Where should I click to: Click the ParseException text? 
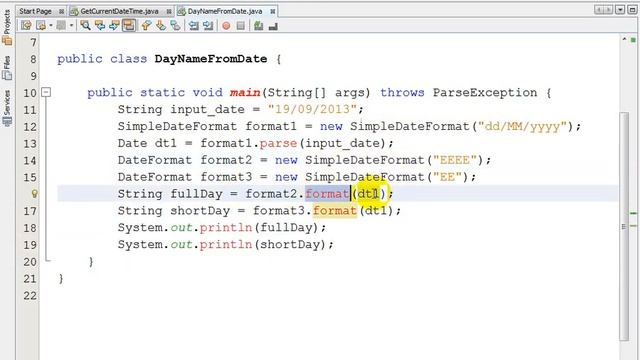(x=485, y=93)
